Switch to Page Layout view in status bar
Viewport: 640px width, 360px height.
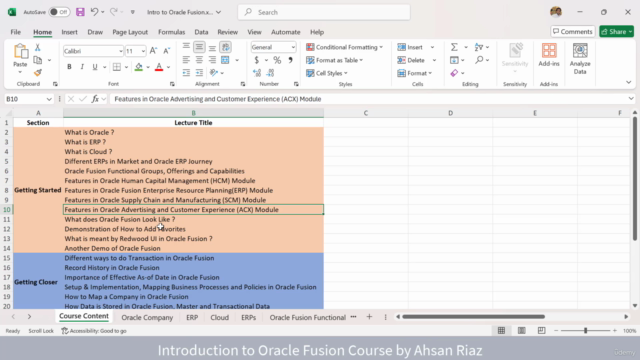pyautogui.click(x=522, y=330)
